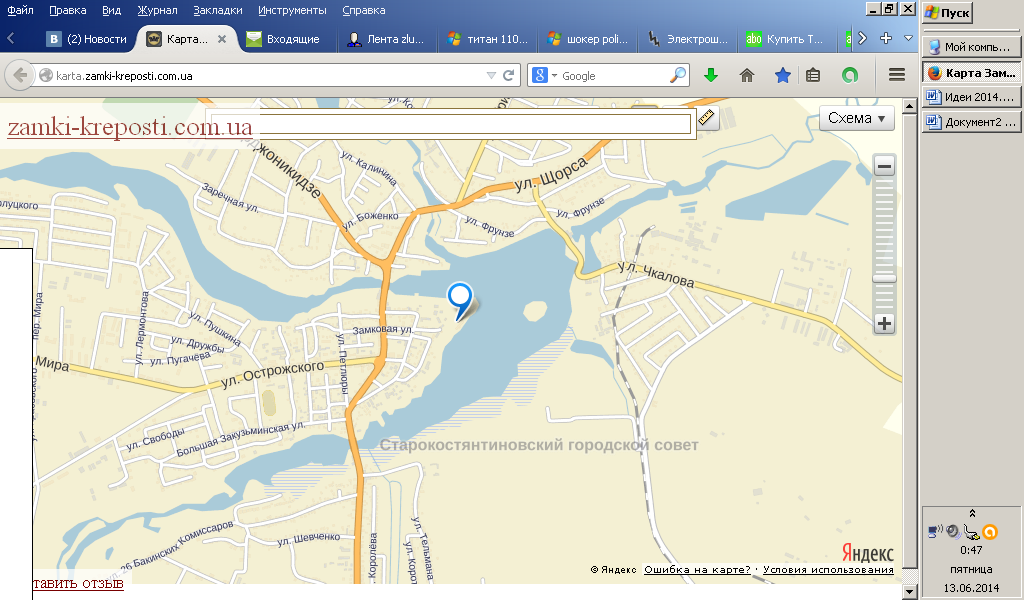1024x600 pixels.
Task: Switch to the Купить Т... tab
Action: pyautogui.click(x=786, y=39)
